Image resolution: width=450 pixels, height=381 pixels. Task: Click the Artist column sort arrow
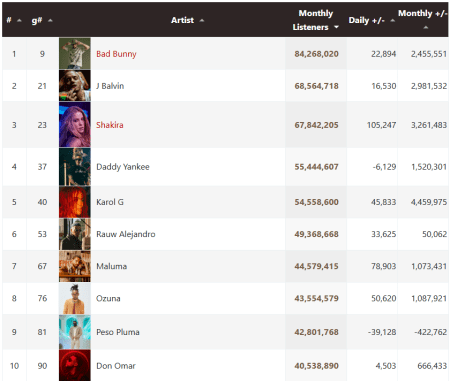click(201, 21)
